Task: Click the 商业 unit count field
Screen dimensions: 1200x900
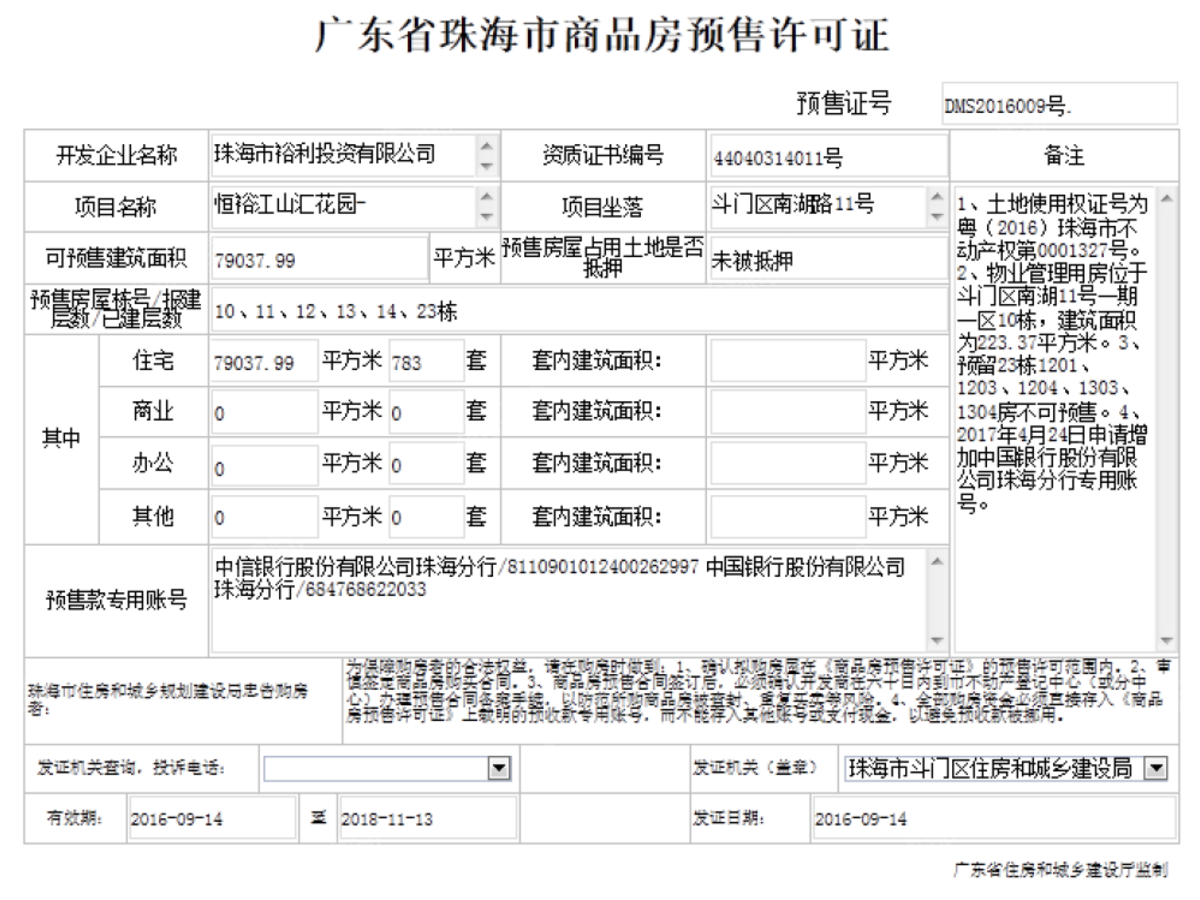Action: tap(426, 412)
